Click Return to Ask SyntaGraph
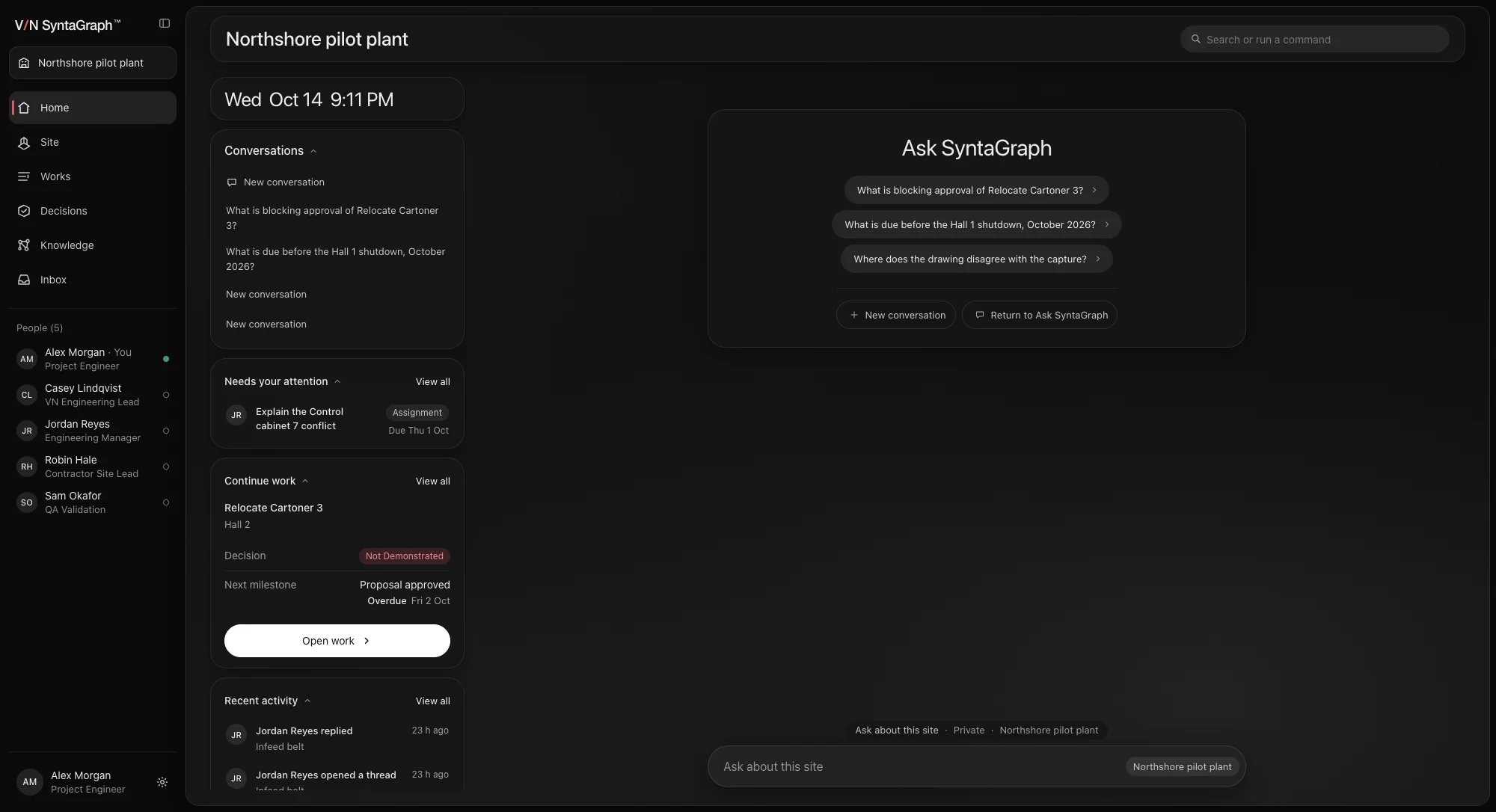The width and height of the screenshot is (1496, 812). (1040, 315)
